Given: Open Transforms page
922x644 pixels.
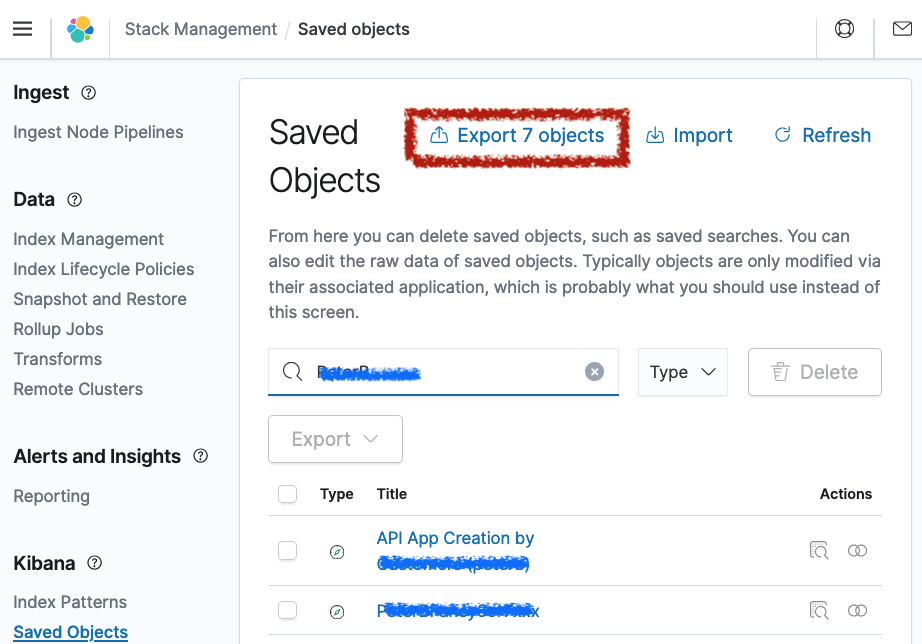Looking at the screenshot, I should (58, 359).
